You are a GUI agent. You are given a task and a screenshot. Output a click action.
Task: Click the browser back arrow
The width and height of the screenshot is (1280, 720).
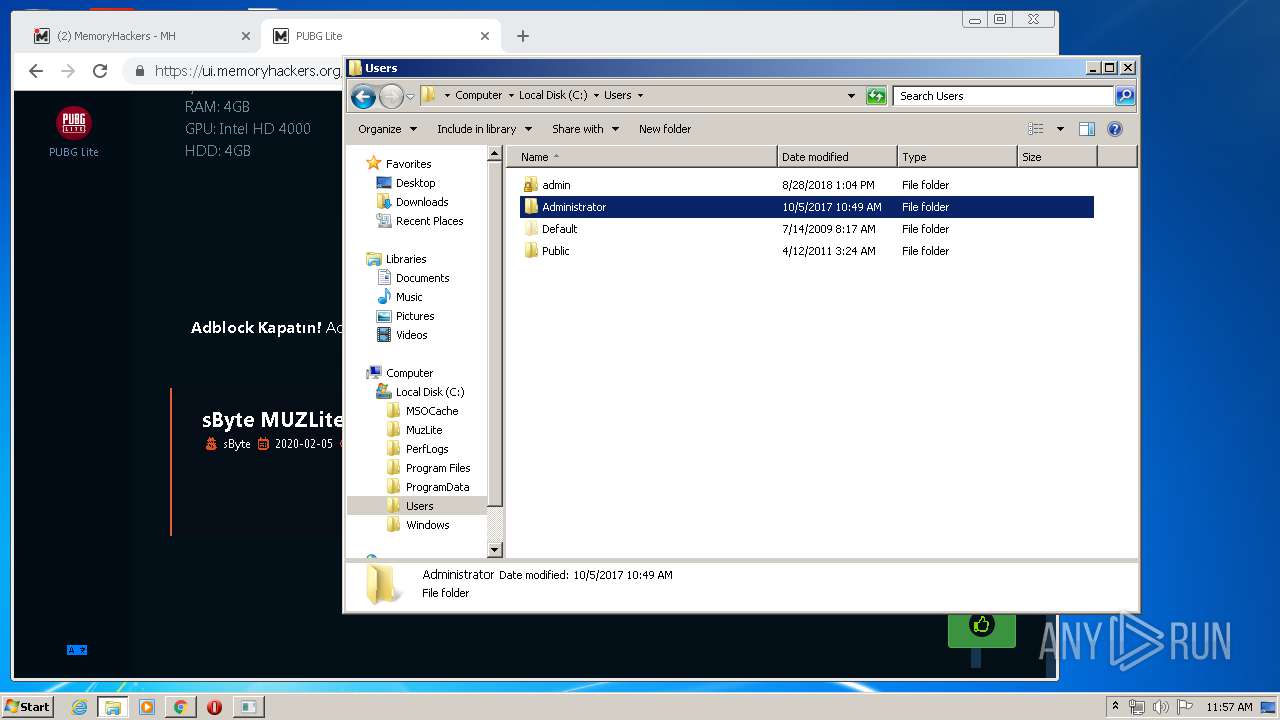[36, 71]
